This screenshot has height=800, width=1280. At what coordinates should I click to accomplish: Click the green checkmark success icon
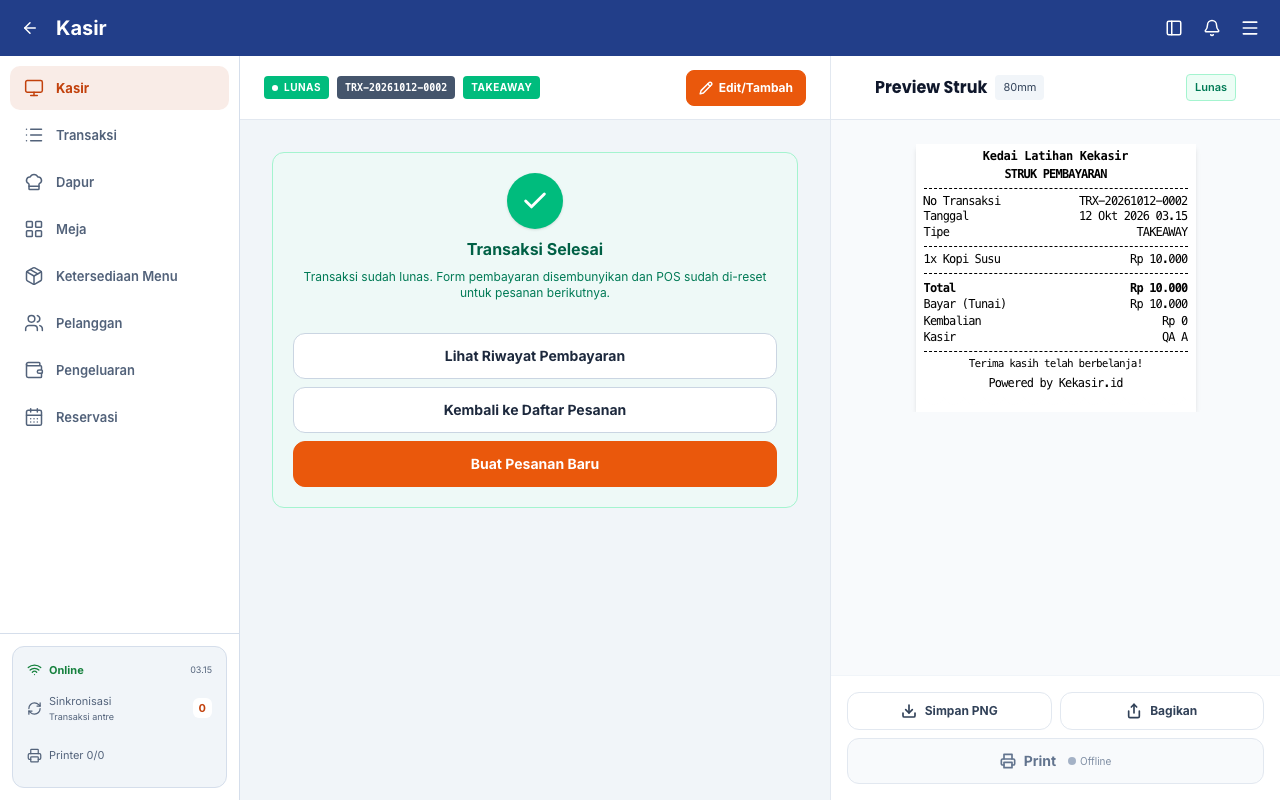tap(535, 201)
